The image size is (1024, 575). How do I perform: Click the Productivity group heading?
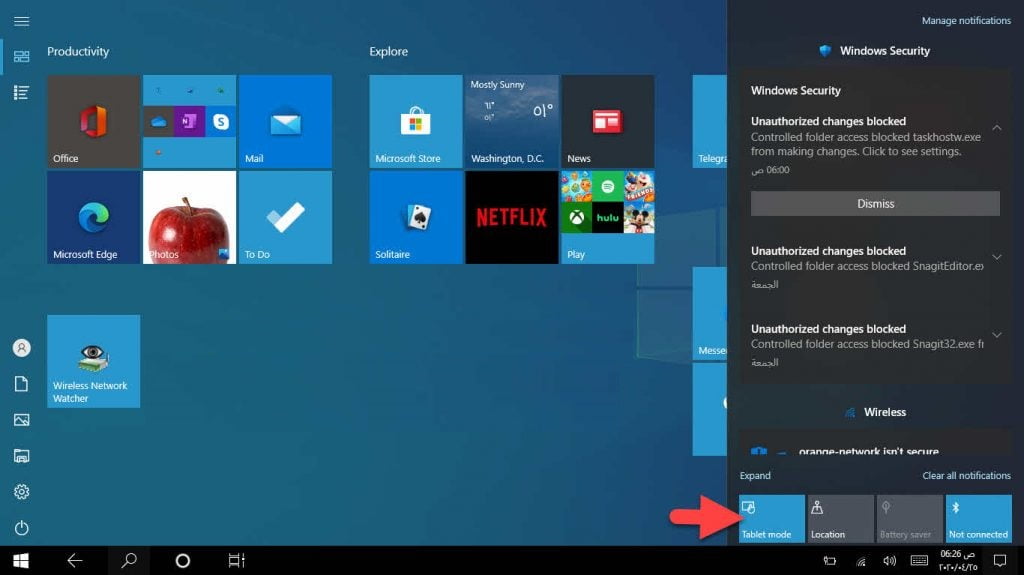(x=78, y=52)
